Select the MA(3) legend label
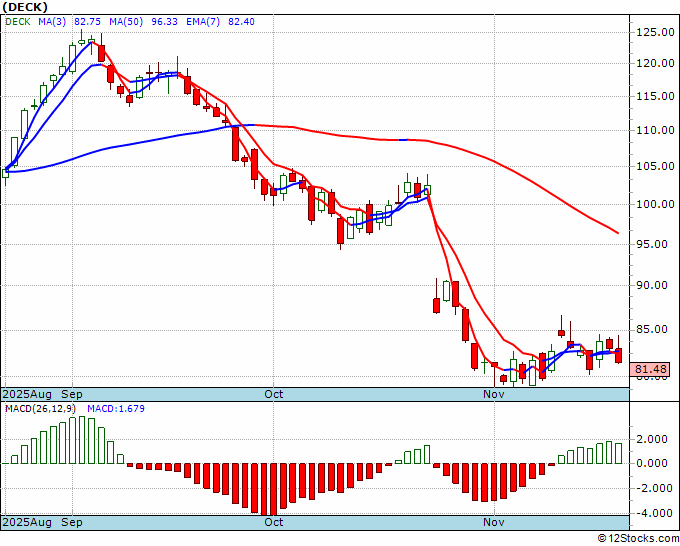Image resolution: width=680 pixels, height=546 pixels. pyautogui.click(x=52, y=22)
